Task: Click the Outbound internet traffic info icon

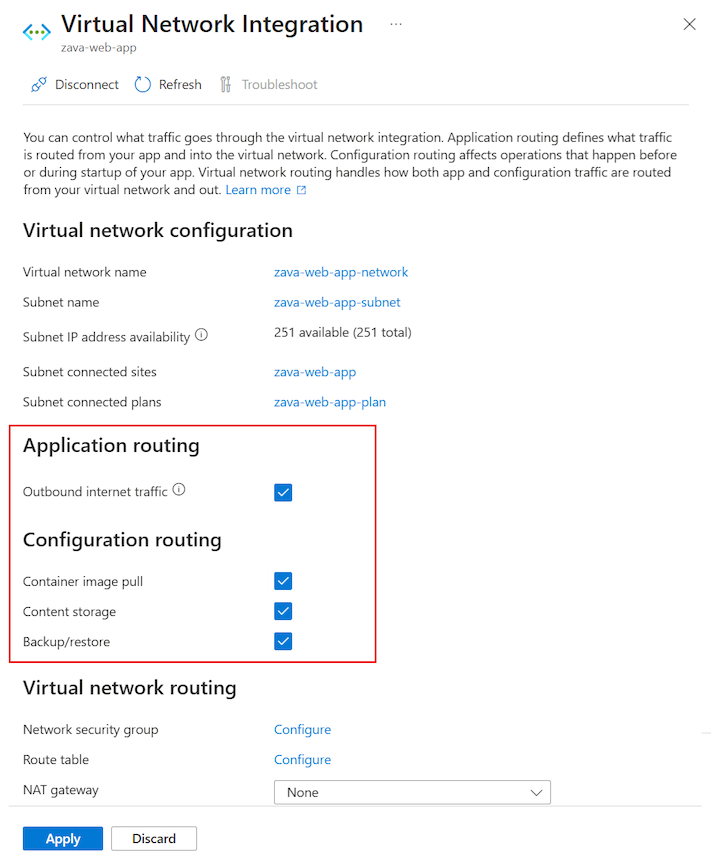Action: point(179,489)
